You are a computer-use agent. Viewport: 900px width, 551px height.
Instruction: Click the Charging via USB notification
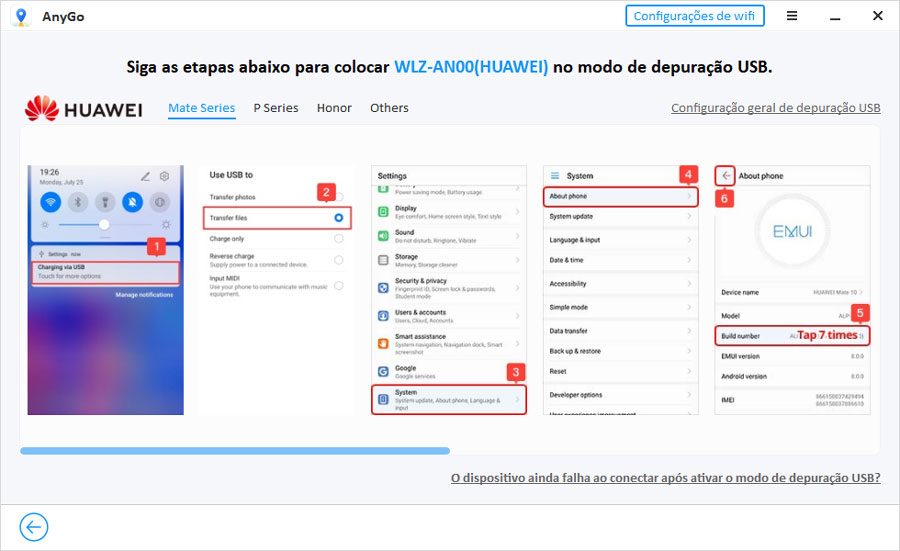105,272
